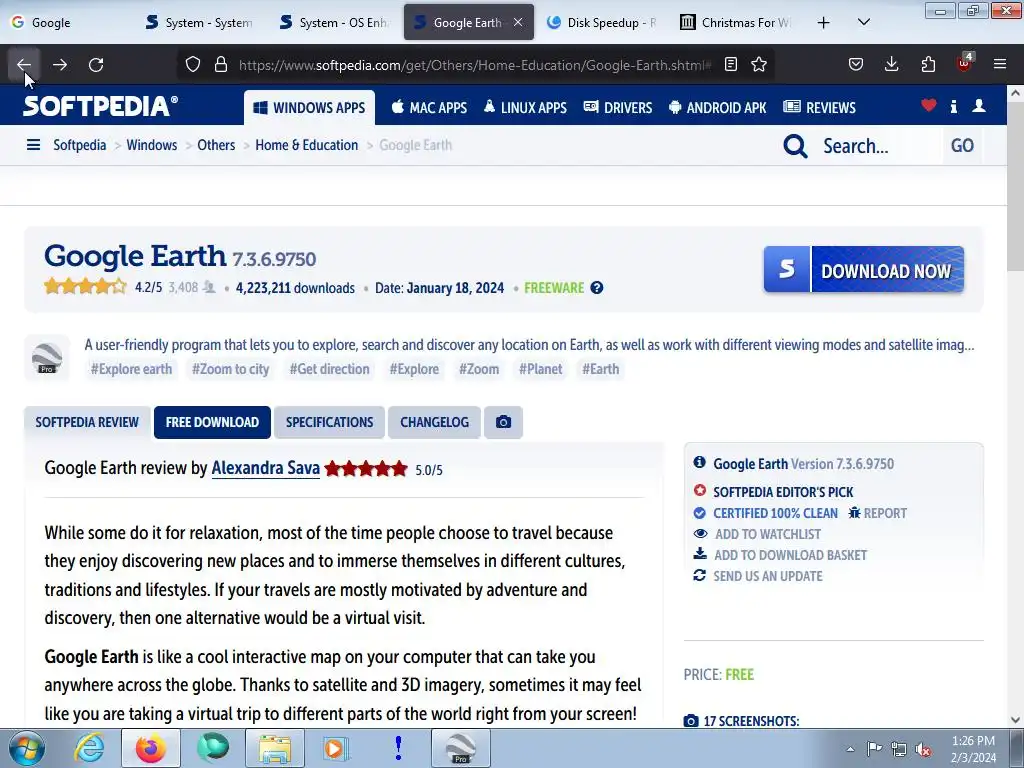Toggle reader view icon in address bar
1024x768 pixels.
(x=731, y=64)
